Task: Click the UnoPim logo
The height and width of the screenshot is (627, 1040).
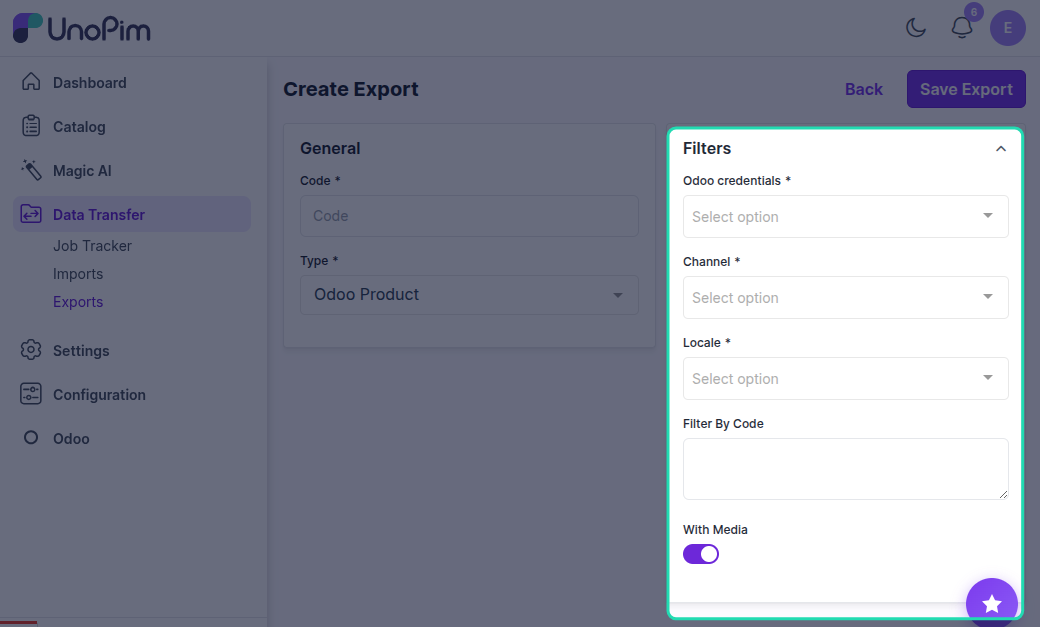Action: 82,29
